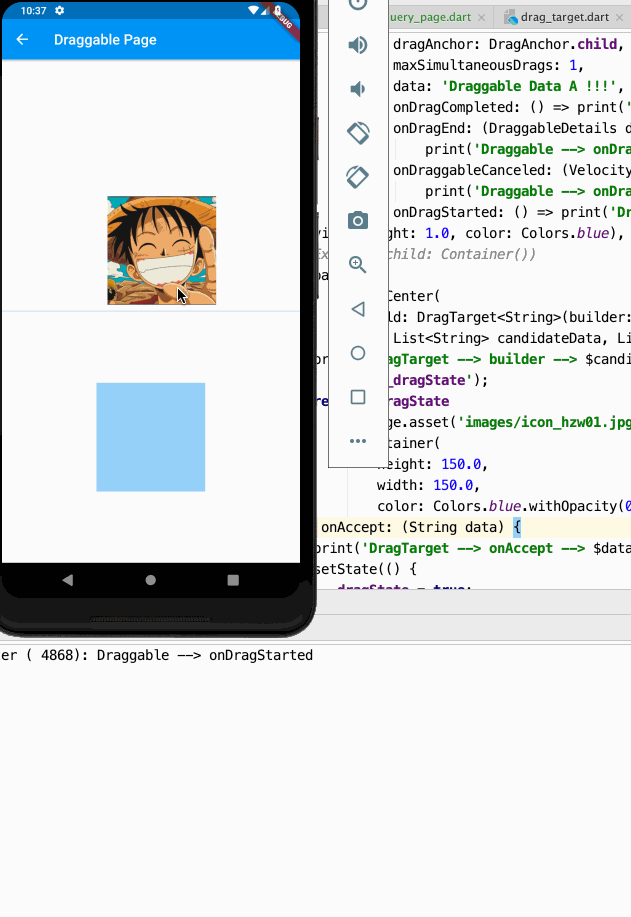Screen dimensions: 631x917
Task: Rotate the emulator left
Action: (358, 133)
